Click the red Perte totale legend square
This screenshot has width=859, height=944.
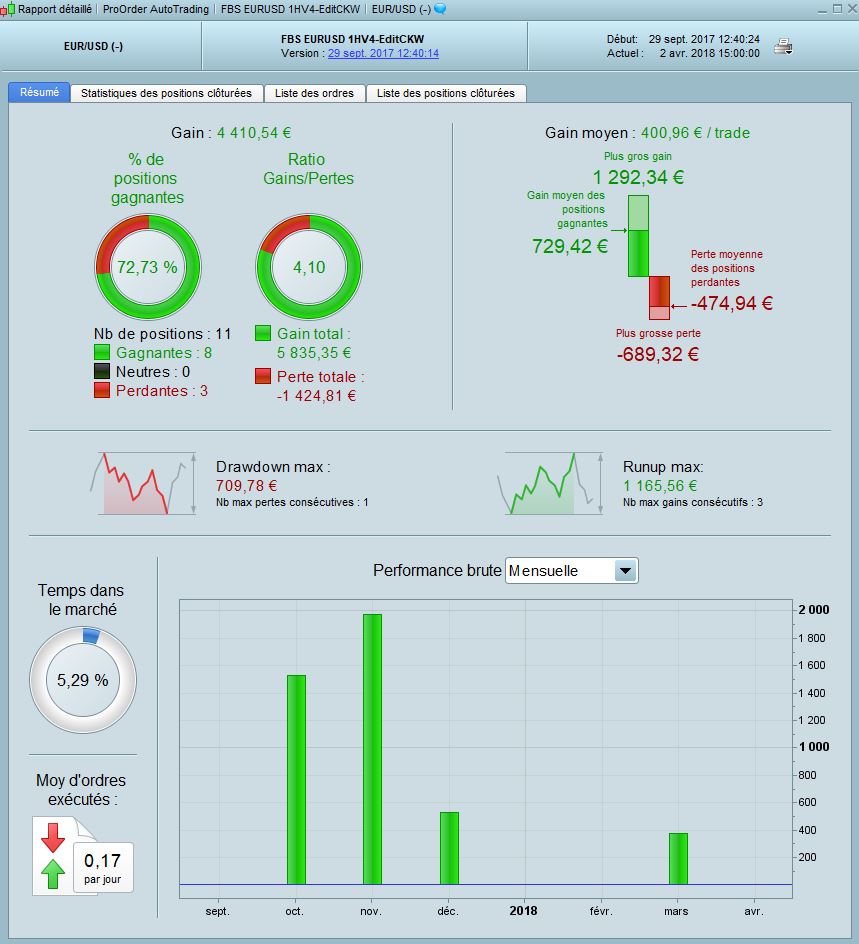point(263,376)
